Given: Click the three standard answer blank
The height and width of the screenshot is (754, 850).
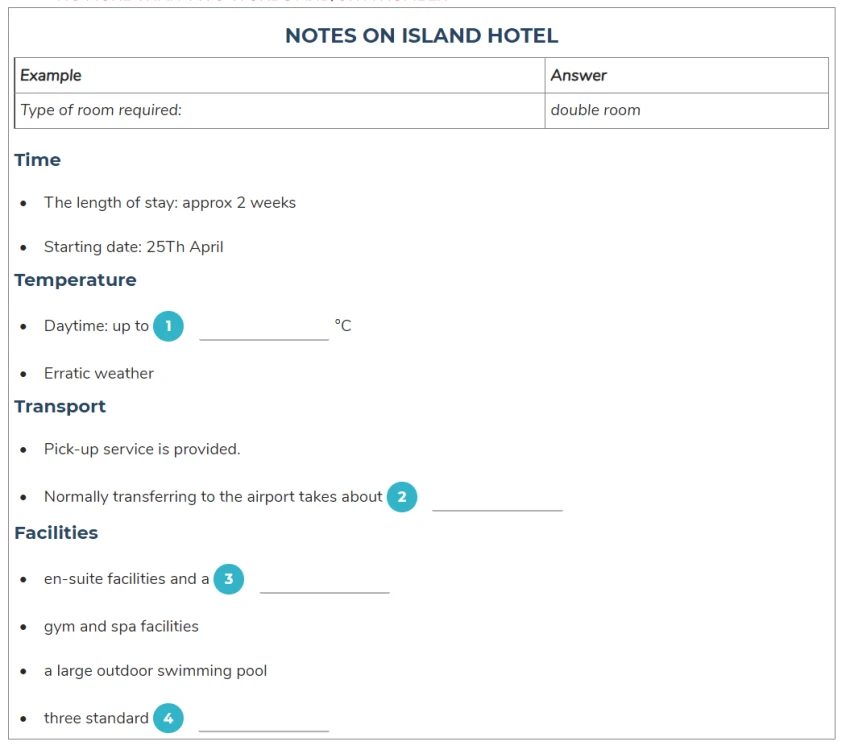Looking at the screenshot, I should (263, 720).
